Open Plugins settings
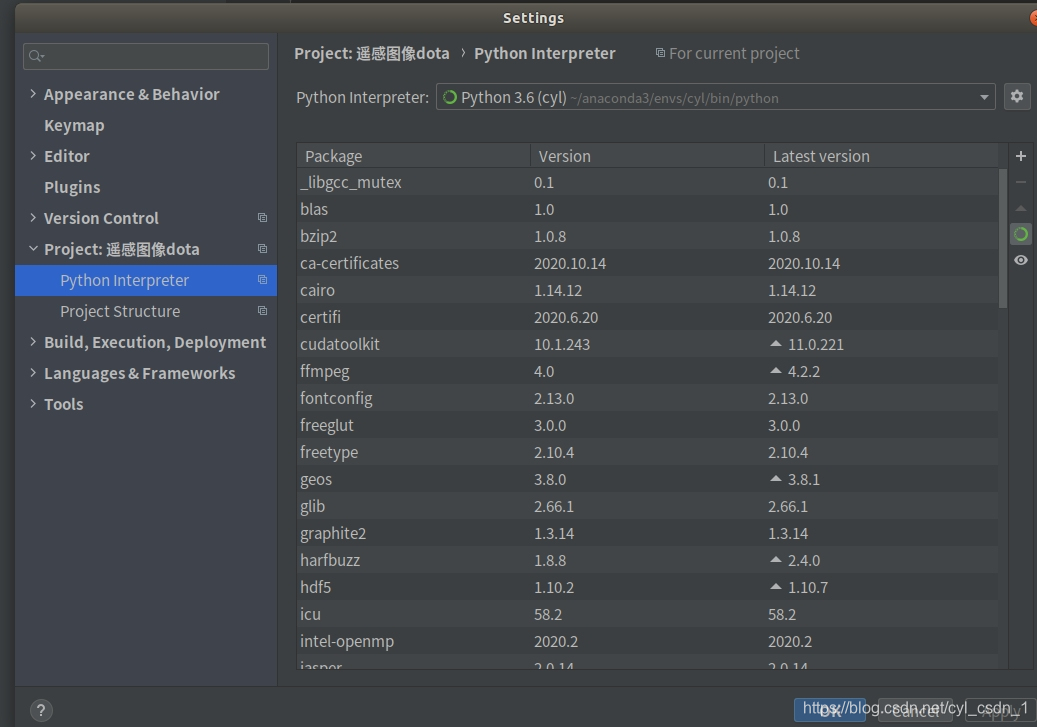This screenshot has height=727, width=1037. (x=72, y=187)
